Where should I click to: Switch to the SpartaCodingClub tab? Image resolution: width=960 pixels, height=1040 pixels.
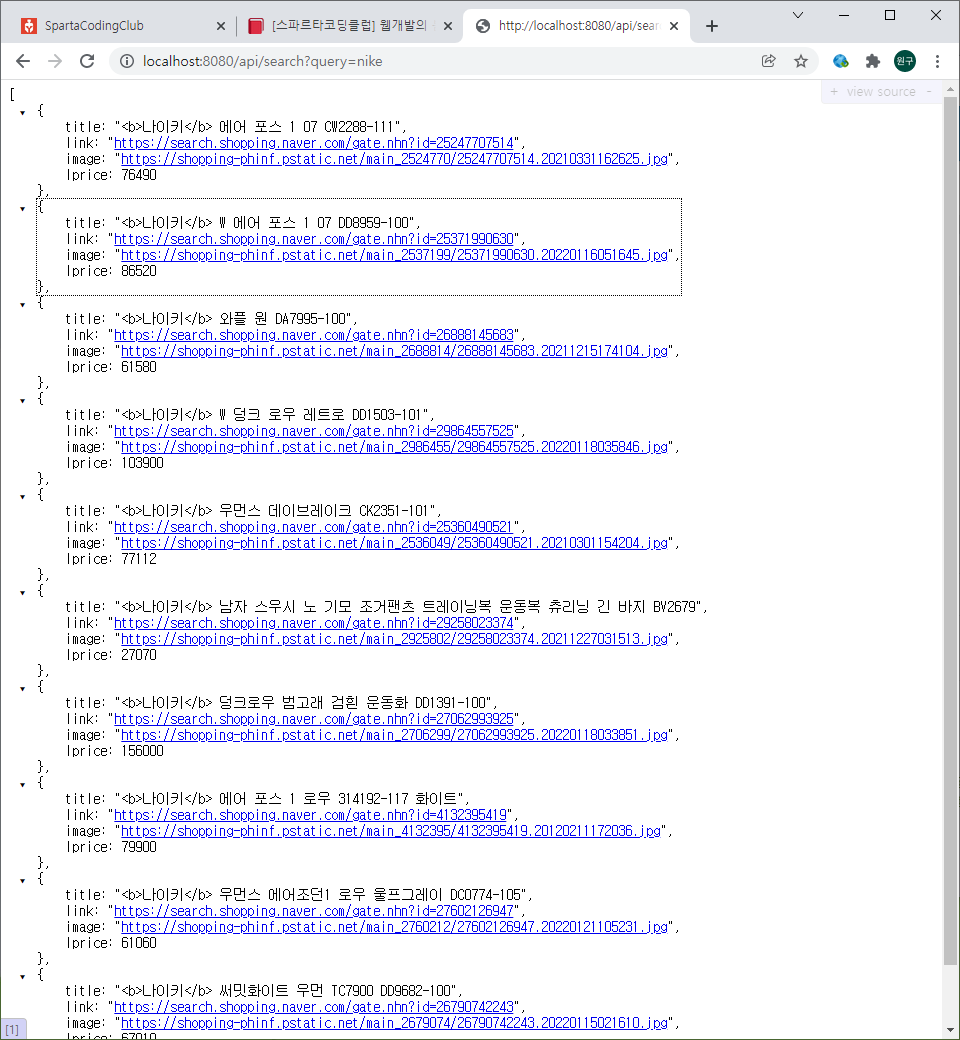click(x=119, y=26)
